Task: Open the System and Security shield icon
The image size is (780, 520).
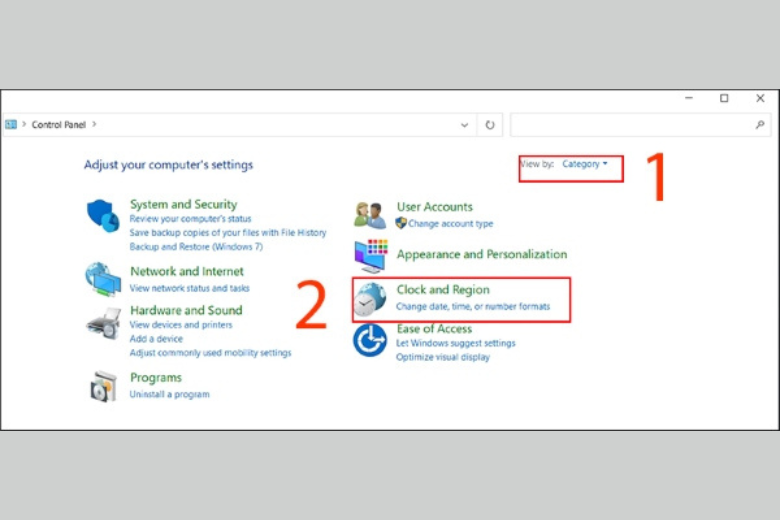Action: [x=103, y=216]
